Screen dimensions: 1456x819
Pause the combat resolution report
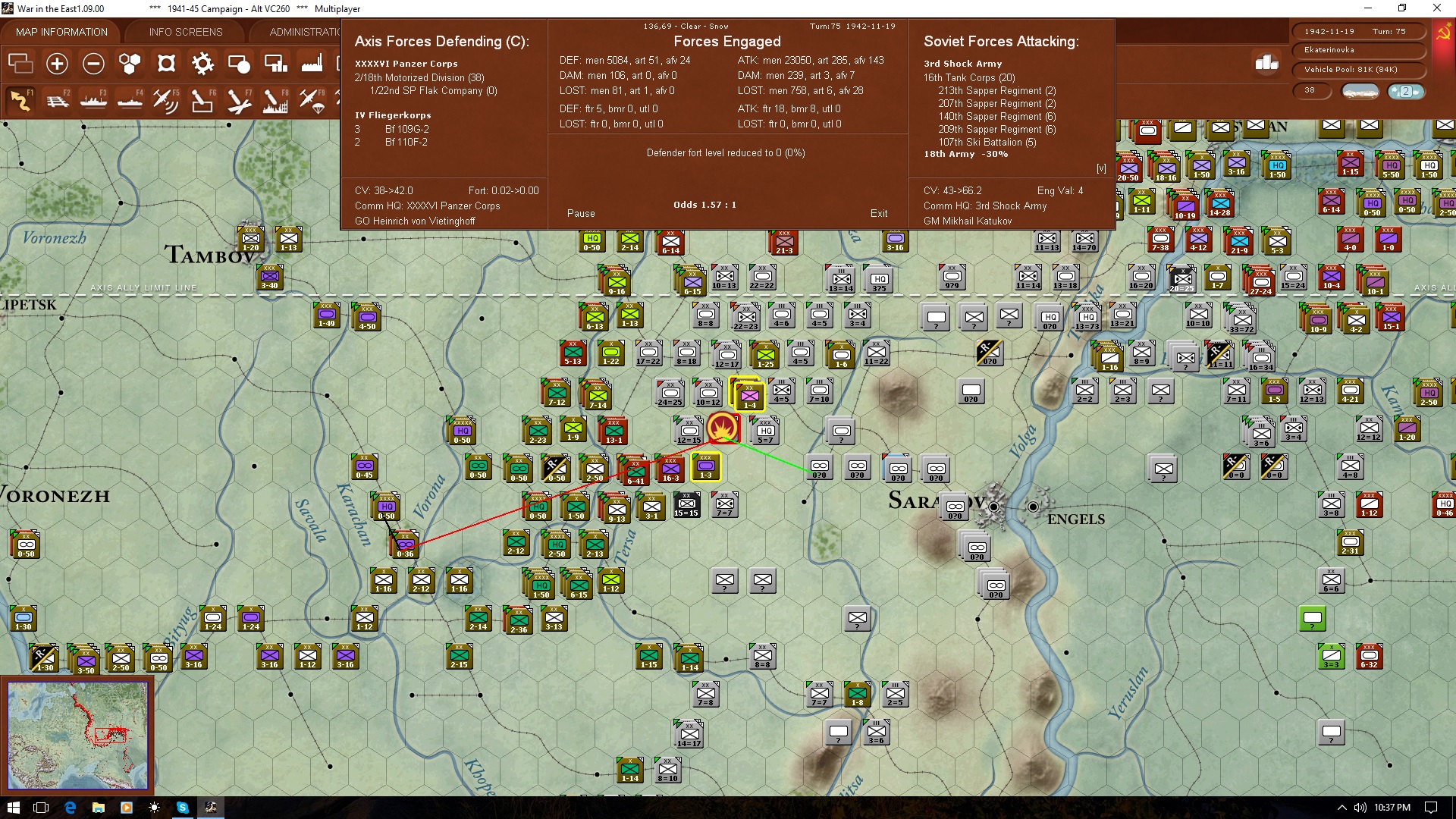click(x=581, y=213)
